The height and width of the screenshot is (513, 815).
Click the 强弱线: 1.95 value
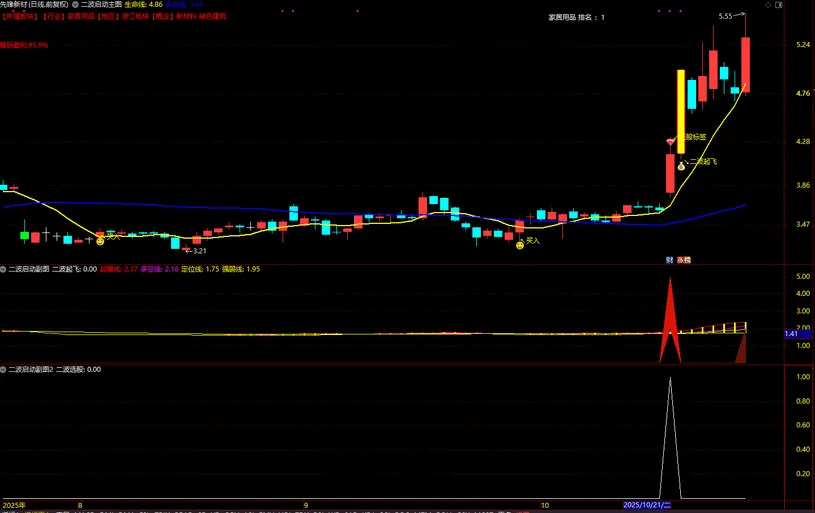click(x=241, y=269)
